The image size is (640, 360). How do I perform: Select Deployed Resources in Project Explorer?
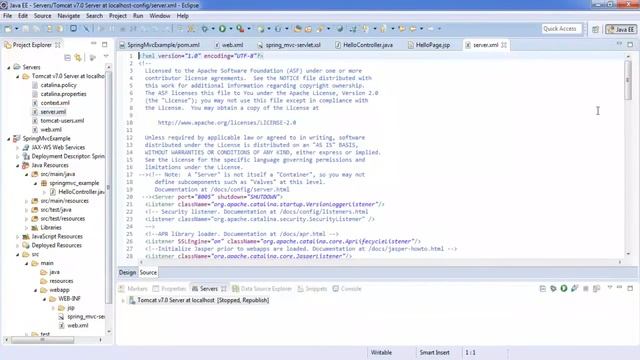56,245
